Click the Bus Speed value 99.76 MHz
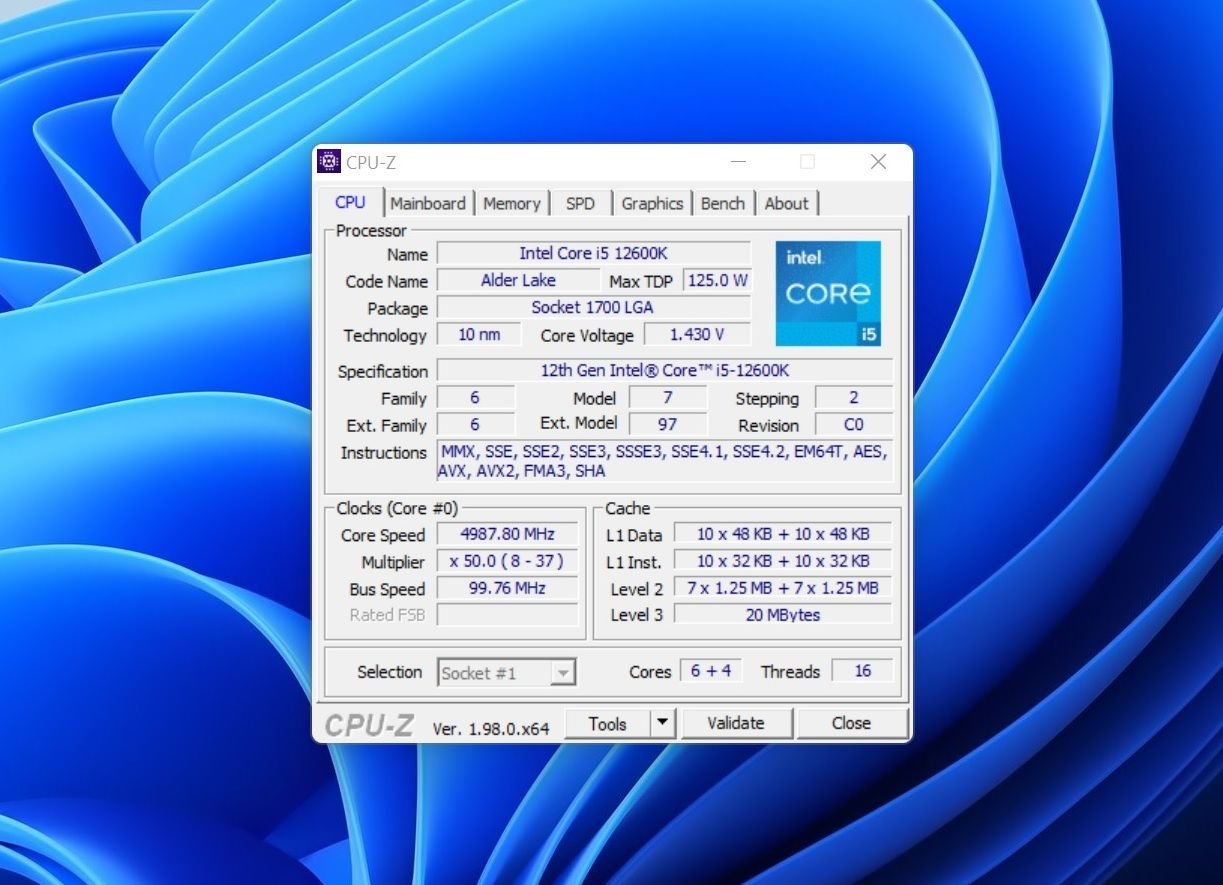 pyautogui.click(x=508, y=588)
